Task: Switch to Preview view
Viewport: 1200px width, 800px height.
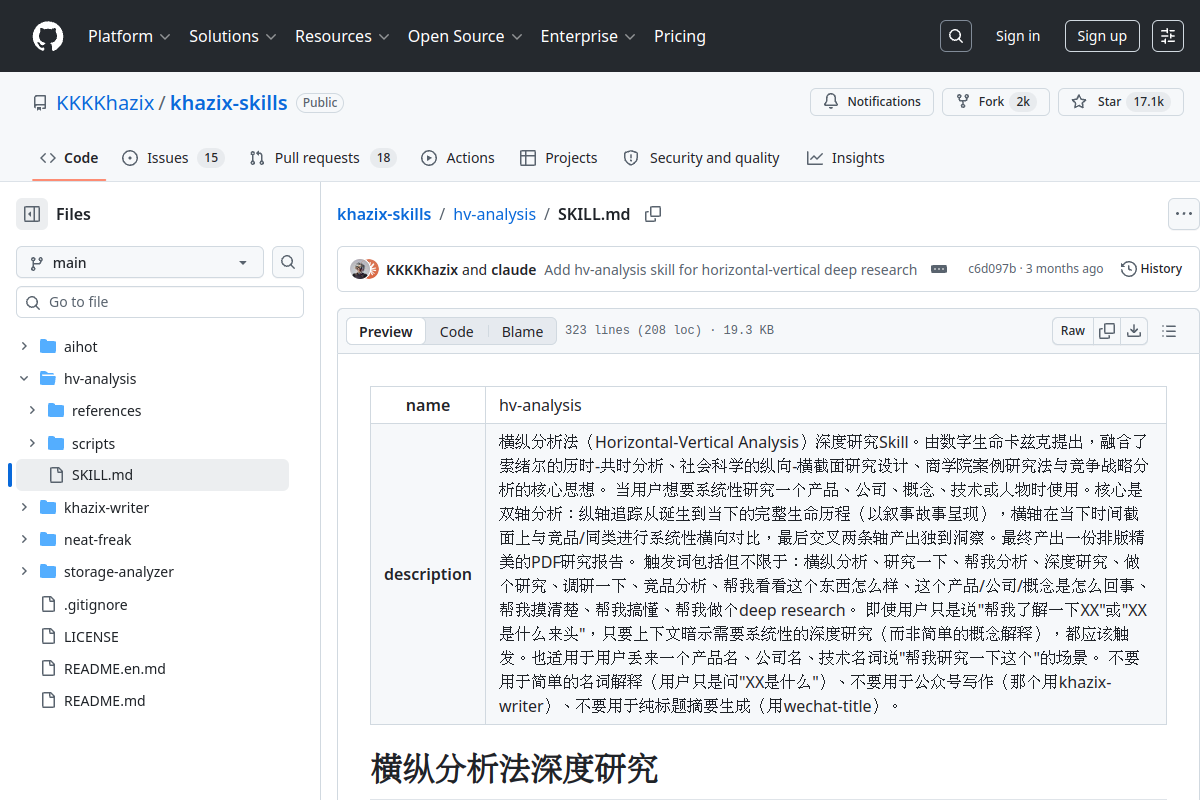Action: [386, 332]
